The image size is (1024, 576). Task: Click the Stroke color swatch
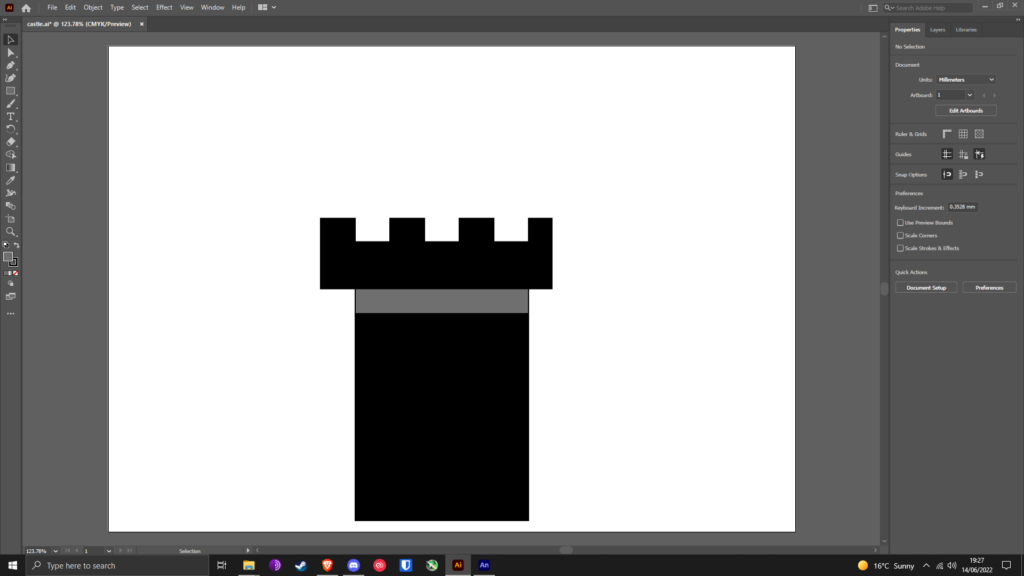(14, 262)
